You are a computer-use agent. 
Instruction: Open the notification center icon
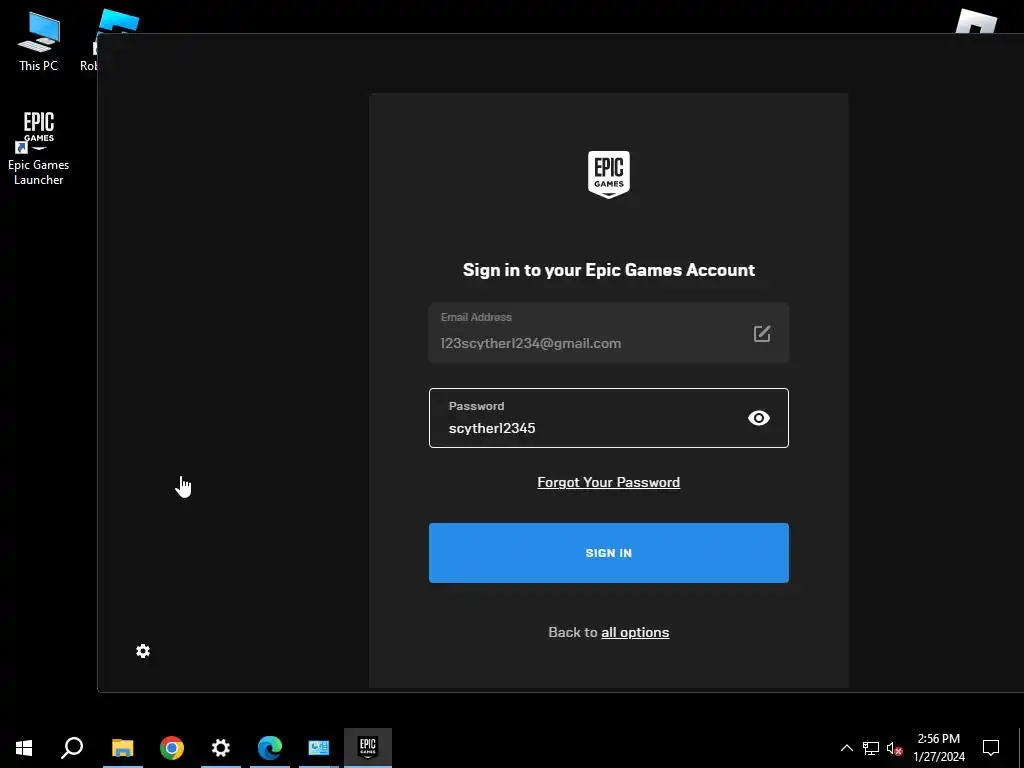click(991, 748)
